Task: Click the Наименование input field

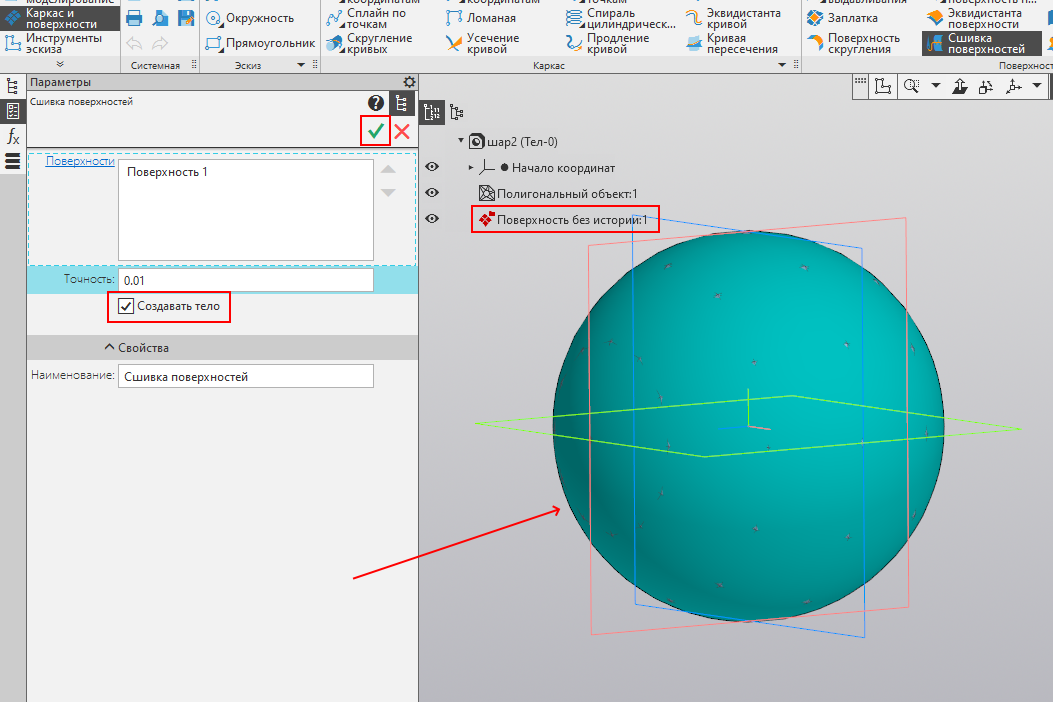Action: (246, 376)
